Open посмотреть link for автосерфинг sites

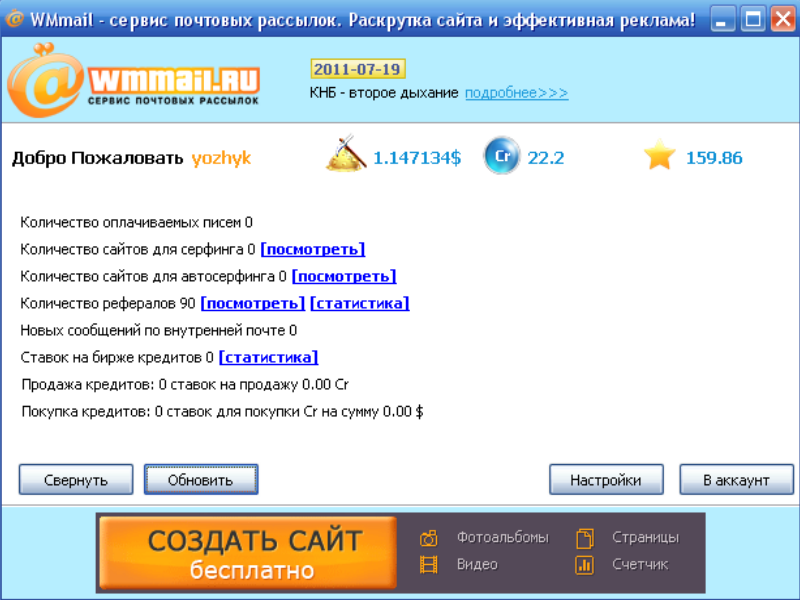344,276
